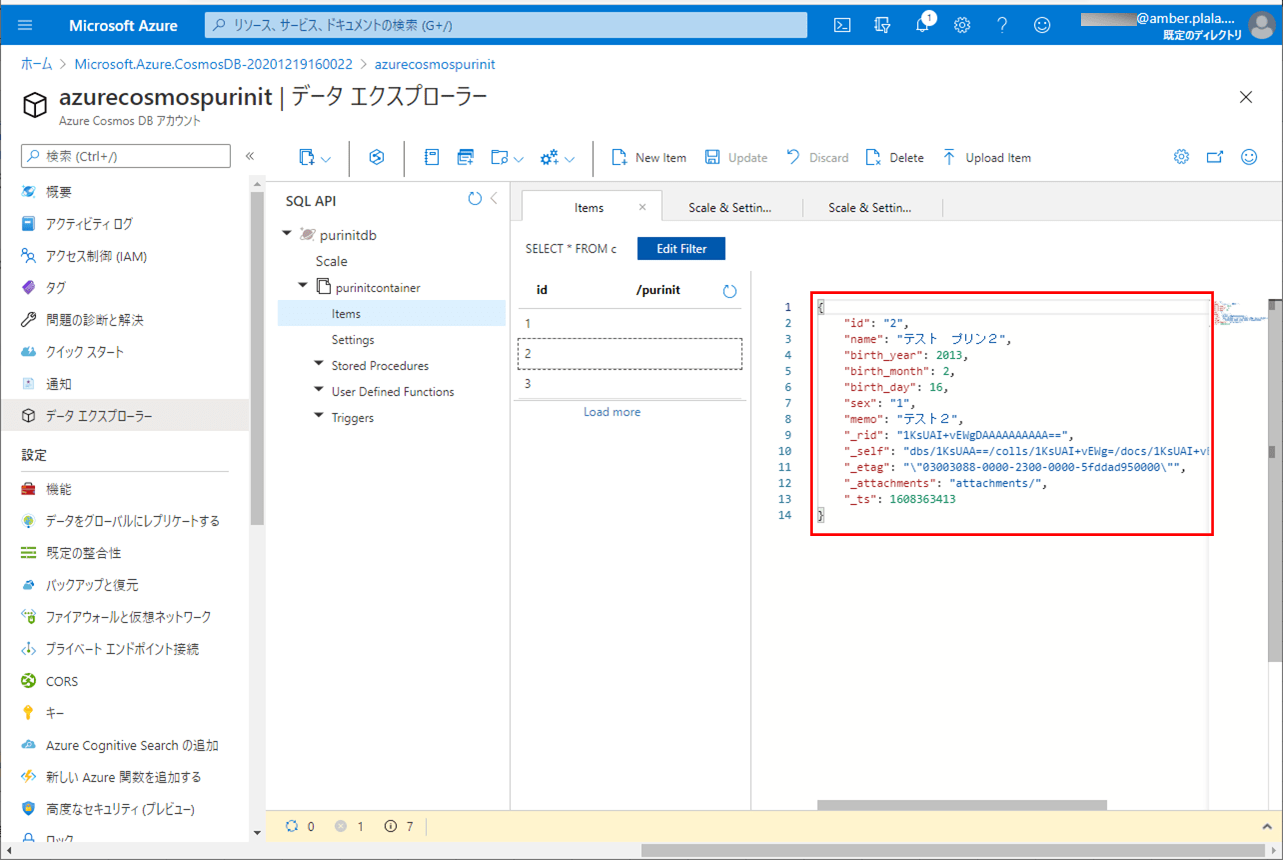The width and height of the screenshot is (1283, 860).
Task: Open Data Explorer in full screen
Action: [x=1215, y=157]
